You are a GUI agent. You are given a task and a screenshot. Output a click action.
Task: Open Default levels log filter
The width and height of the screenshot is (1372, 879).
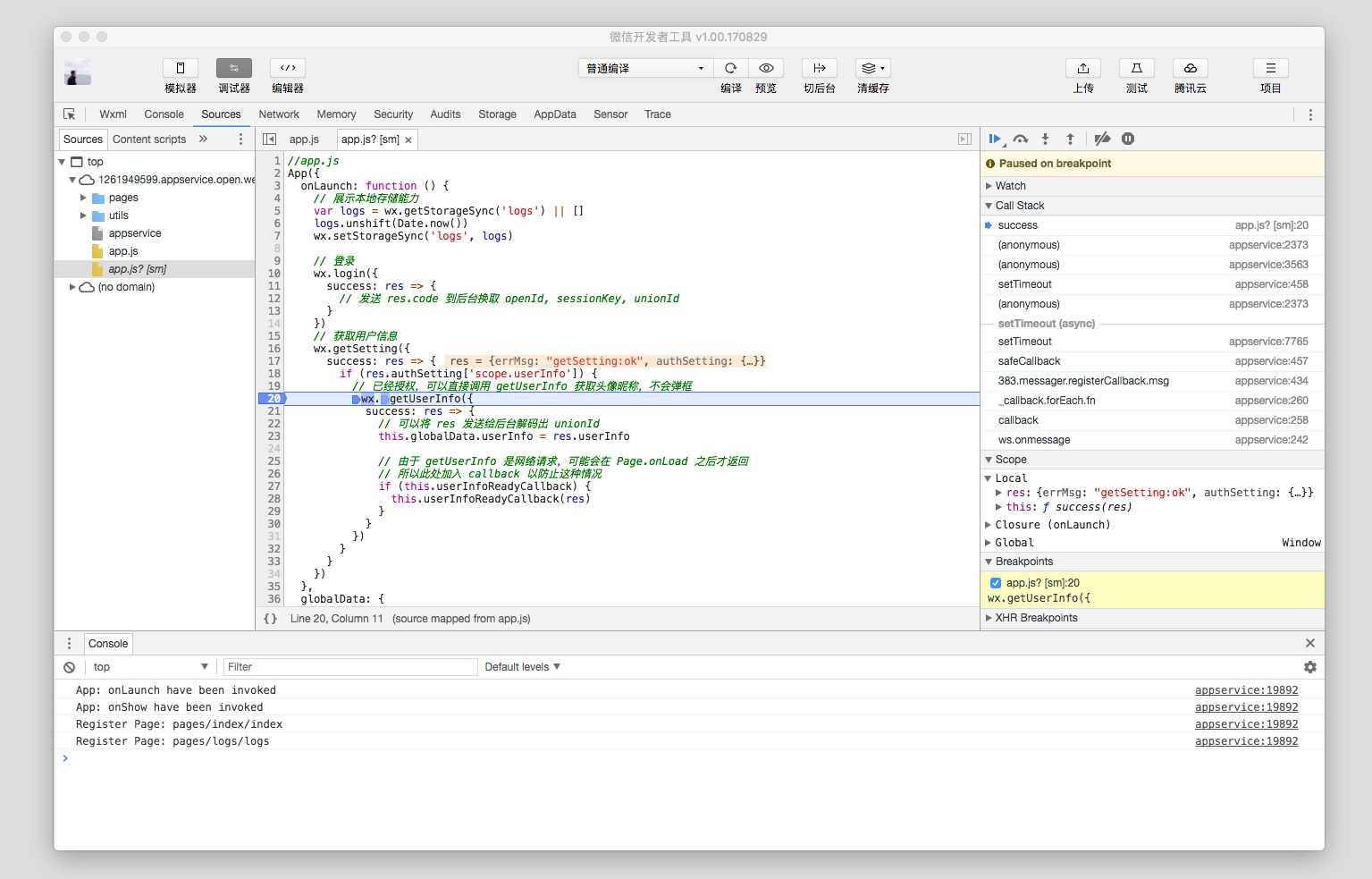[x=522, y=667]
